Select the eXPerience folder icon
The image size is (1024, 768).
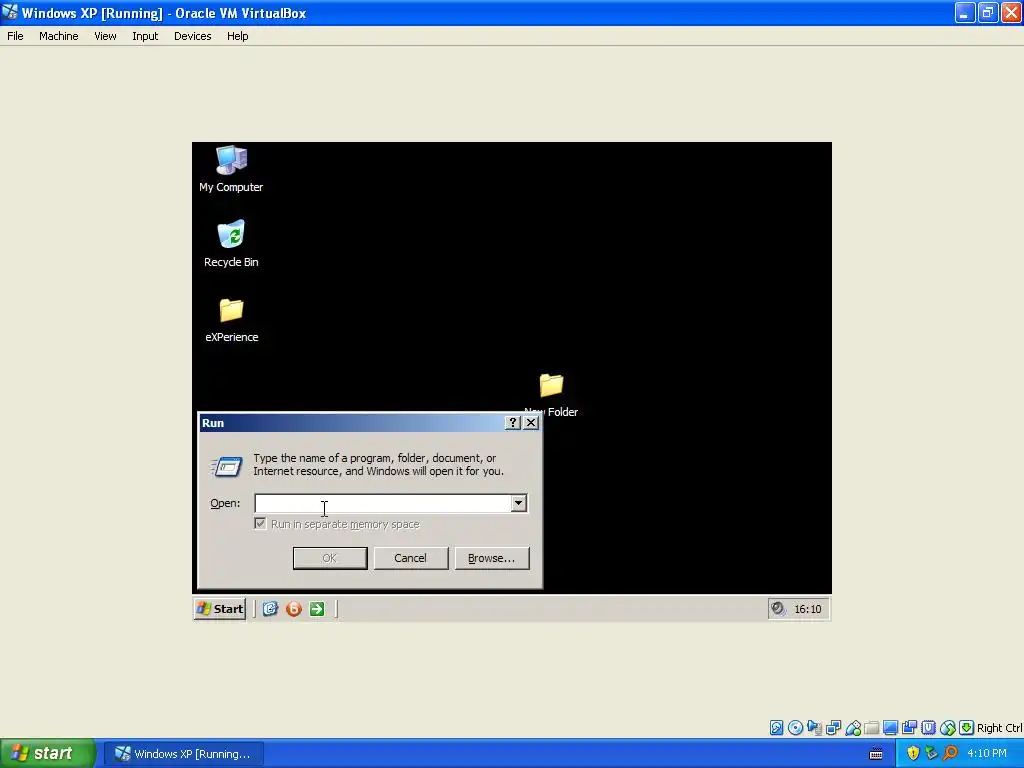click(x=231, y=319)
